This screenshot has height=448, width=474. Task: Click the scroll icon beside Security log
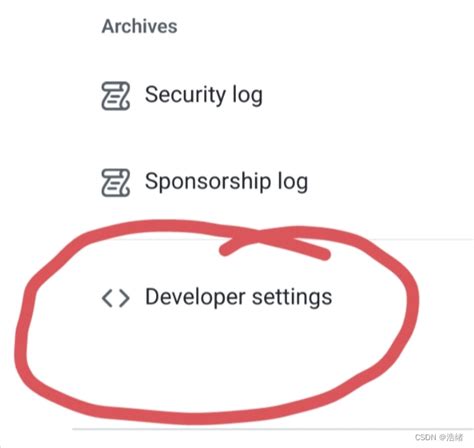click(115, 96)
